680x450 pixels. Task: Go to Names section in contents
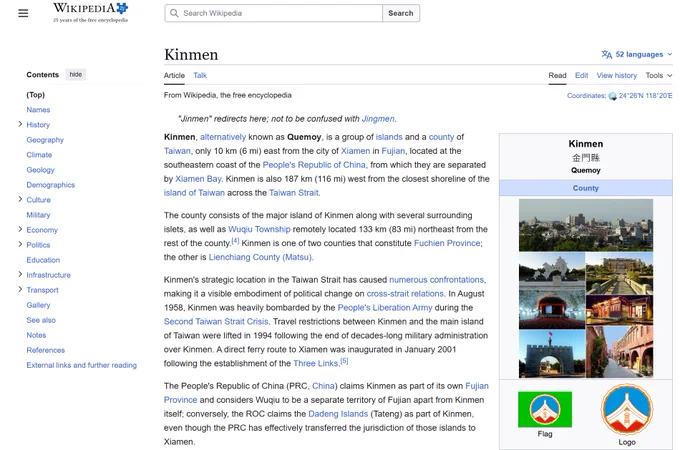38,110
